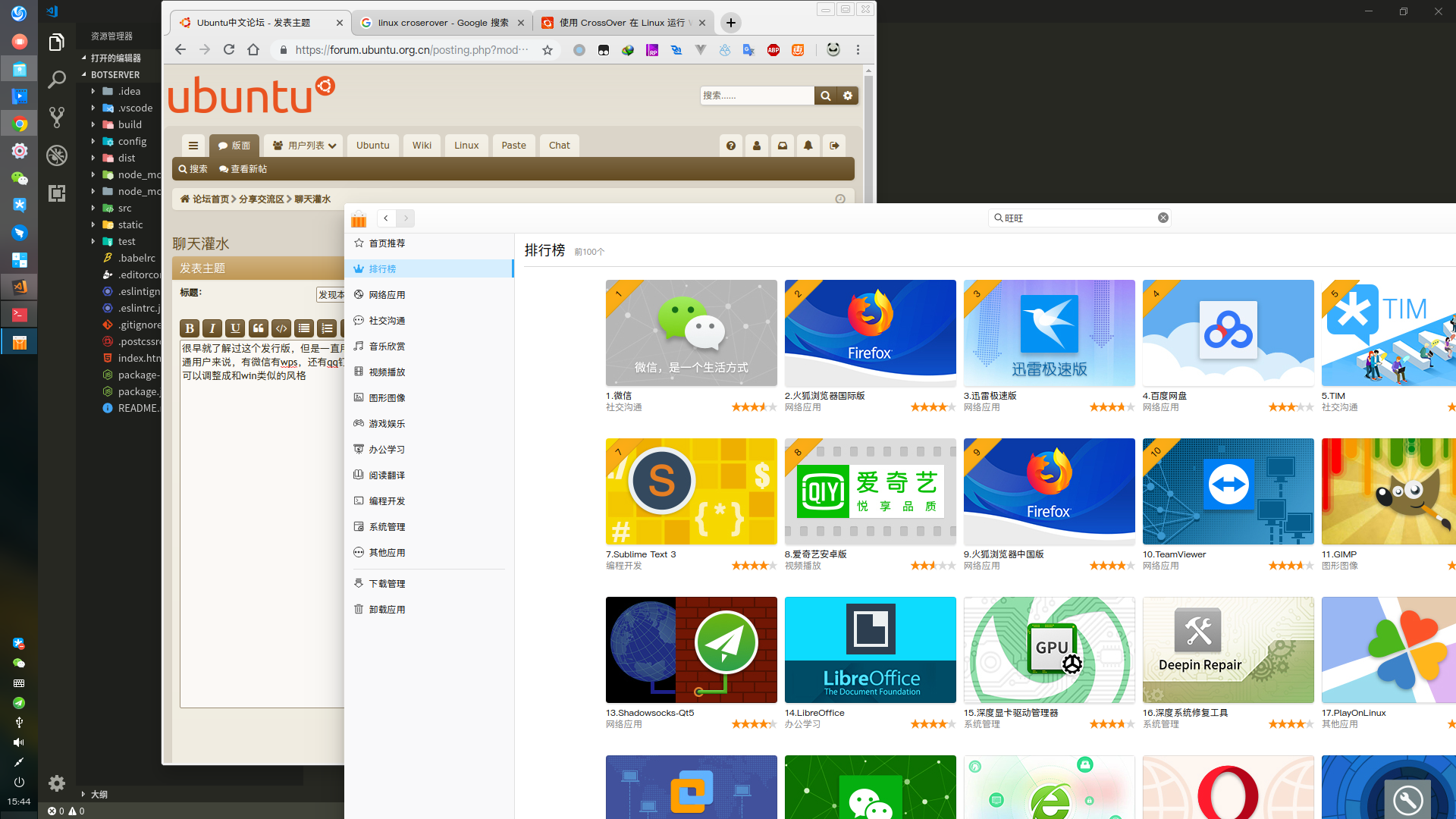This screenshot has height=819, width=1456.
Task: Open forum advanced search gear
Action: pyautogui.click(x=848, y=96)
